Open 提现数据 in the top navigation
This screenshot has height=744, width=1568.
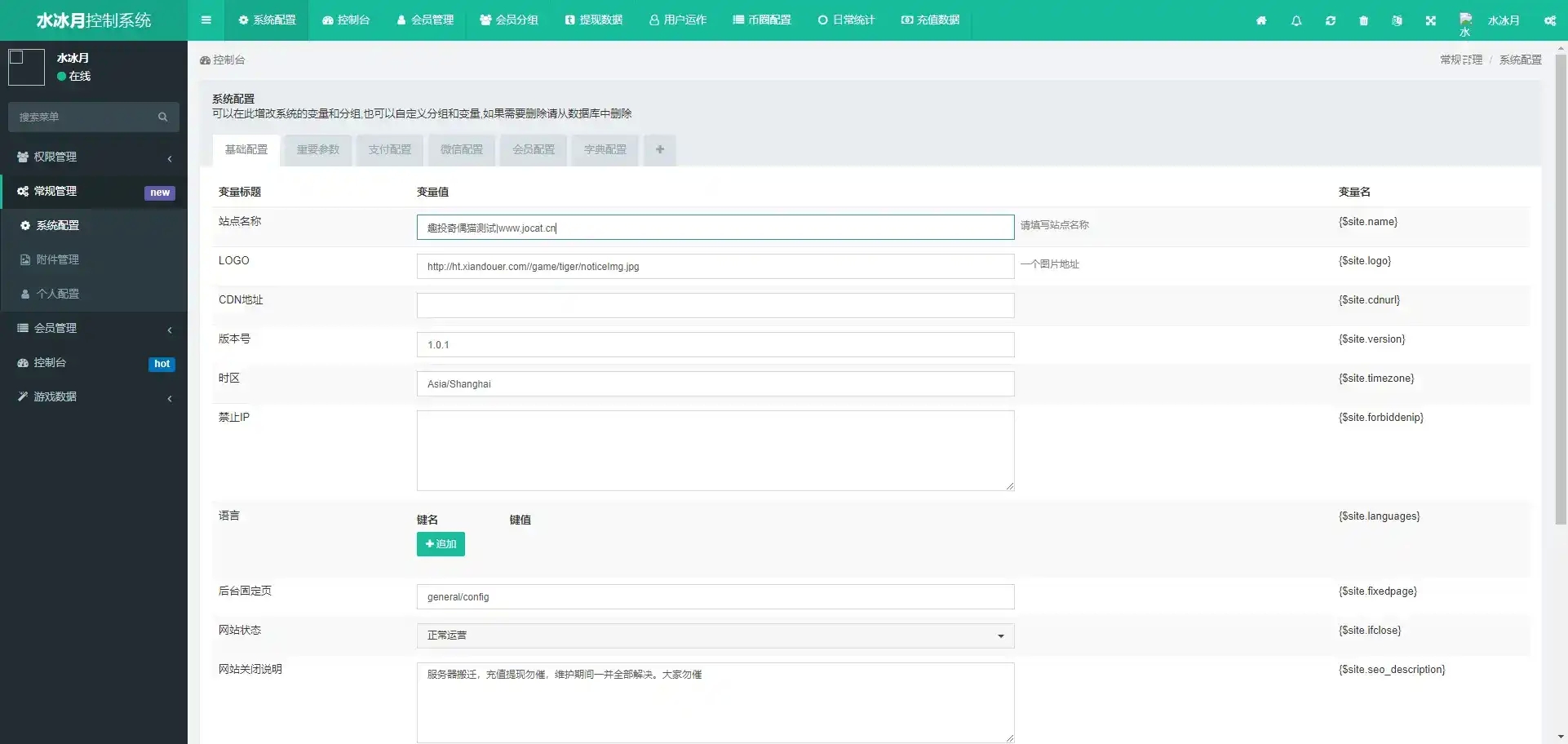click(593, 20)
